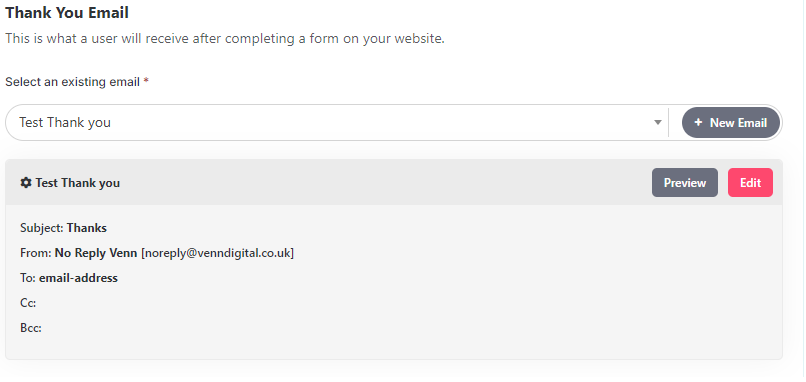This screenshot has height=382, width=806.
Task: Click the grey header bar of email card
Action: pyautogui.click(x=394, y=183)
